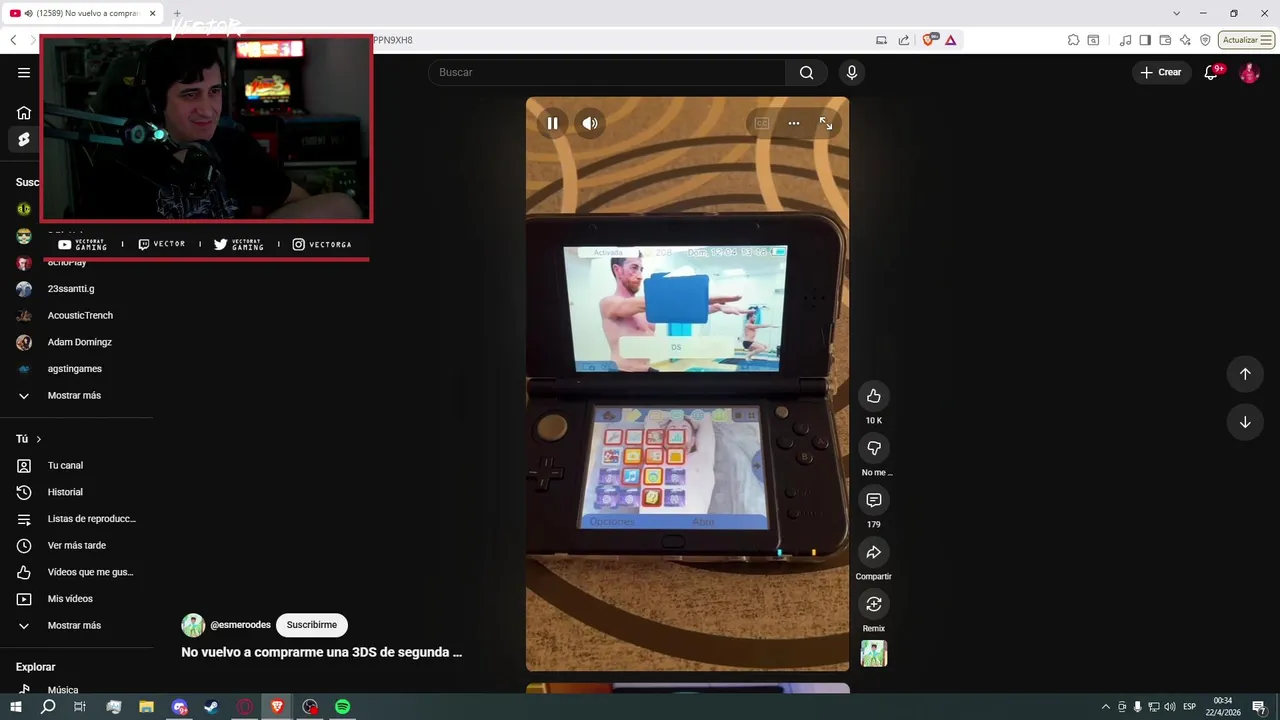
Task: Expand the Short to fullscreen
Action: point(826,123)
